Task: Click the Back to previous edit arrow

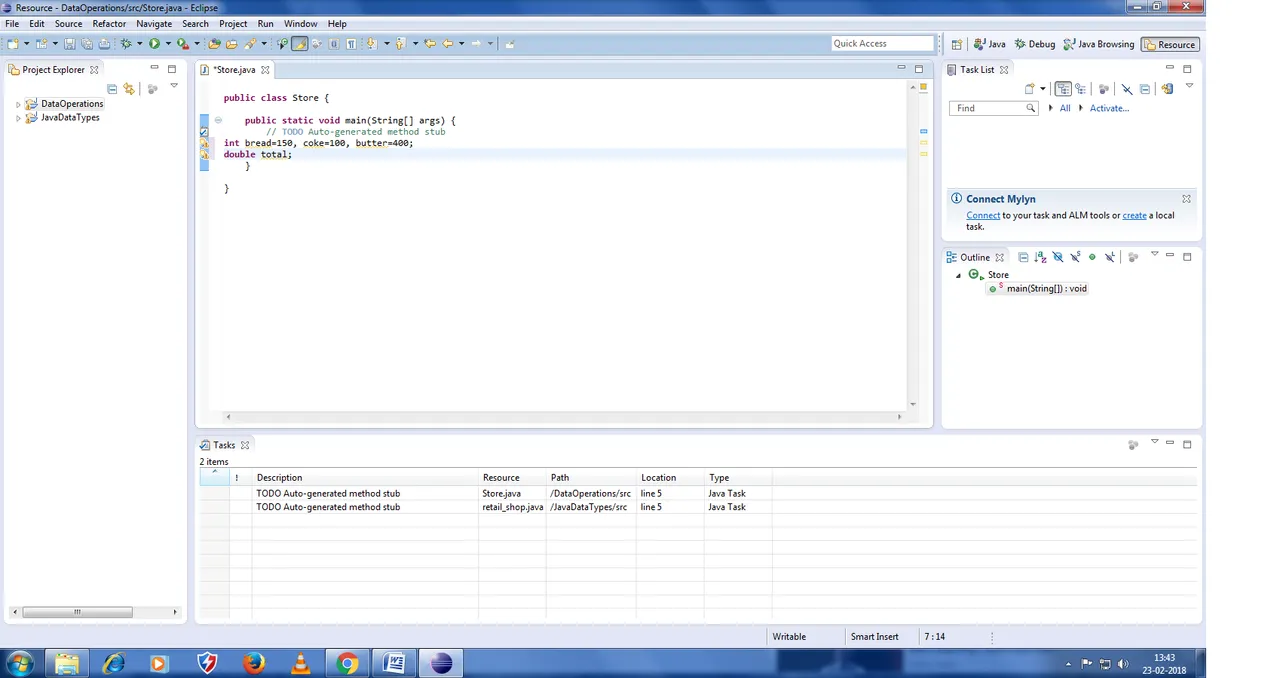Action: (x=431, y=44)
